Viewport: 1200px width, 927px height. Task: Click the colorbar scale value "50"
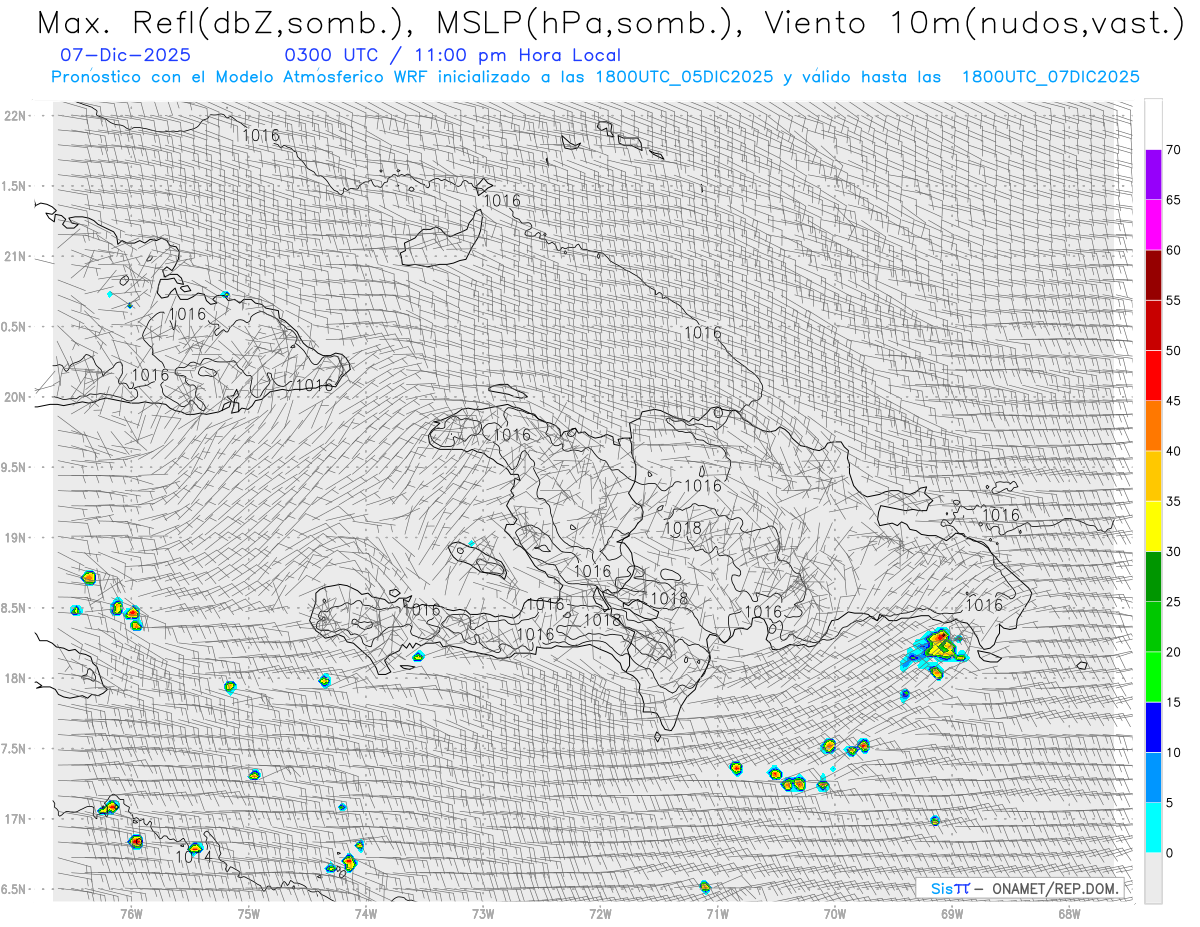tap(1173, 351)
